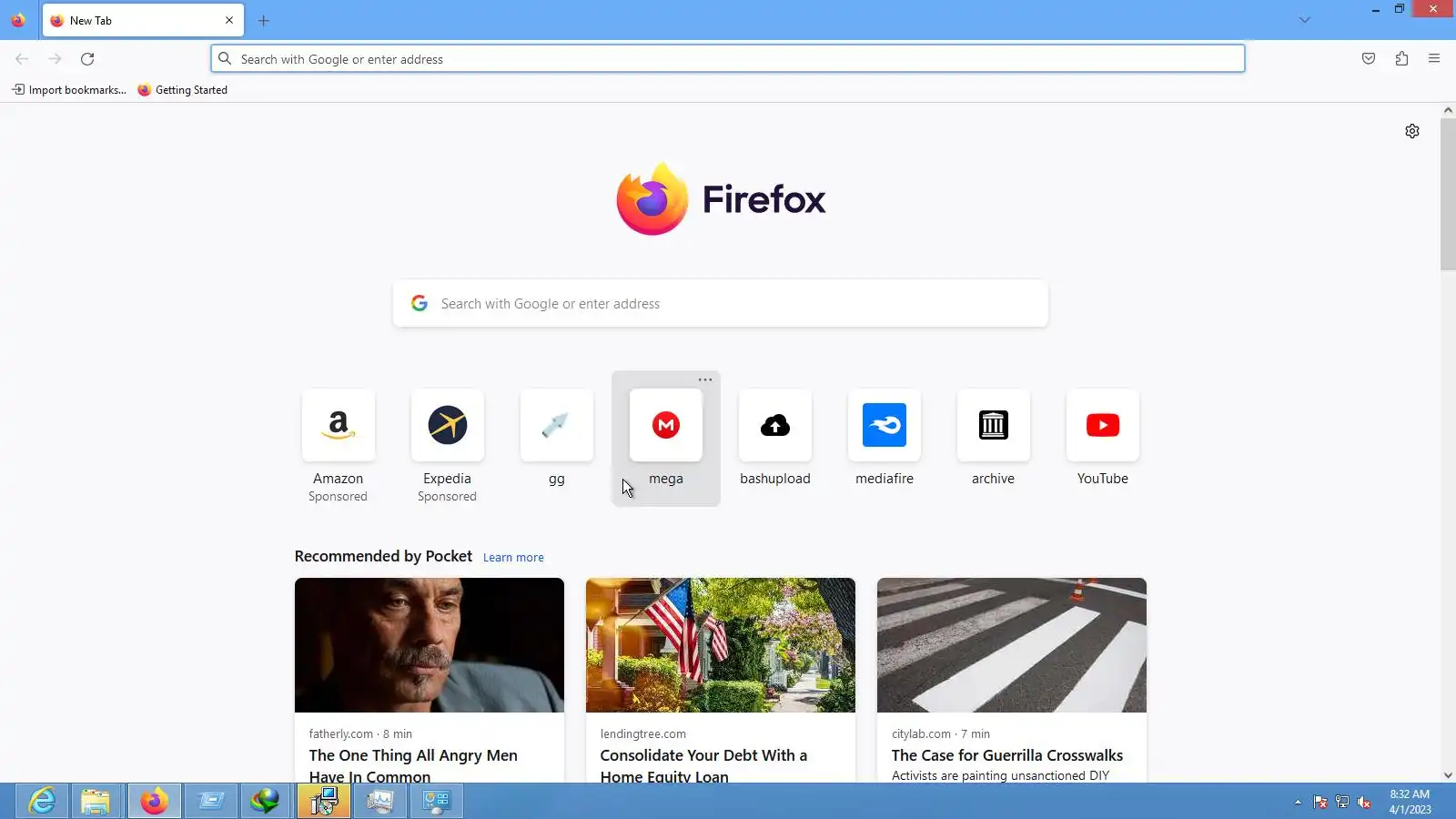Click the angry man article thumbnail
This screenshot has height=819, width=1456.
pos(430,645)
